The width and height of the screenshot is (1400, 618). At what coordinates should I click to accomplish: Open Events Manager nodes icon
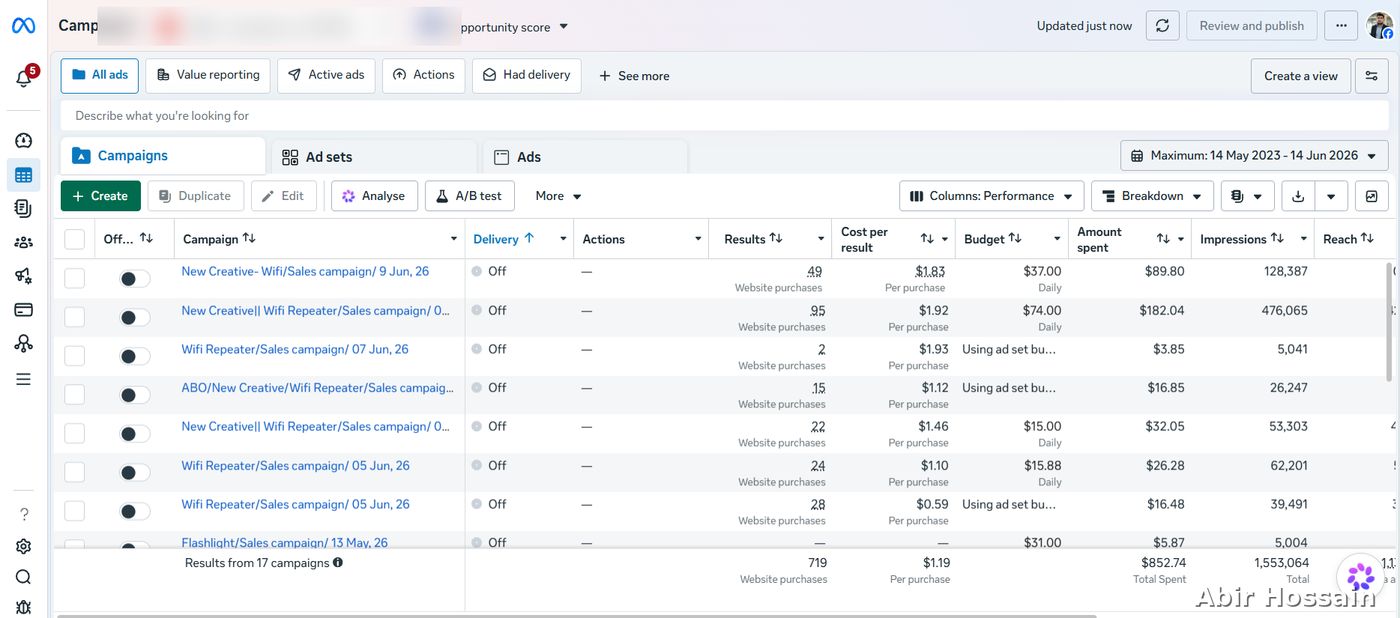23,344
